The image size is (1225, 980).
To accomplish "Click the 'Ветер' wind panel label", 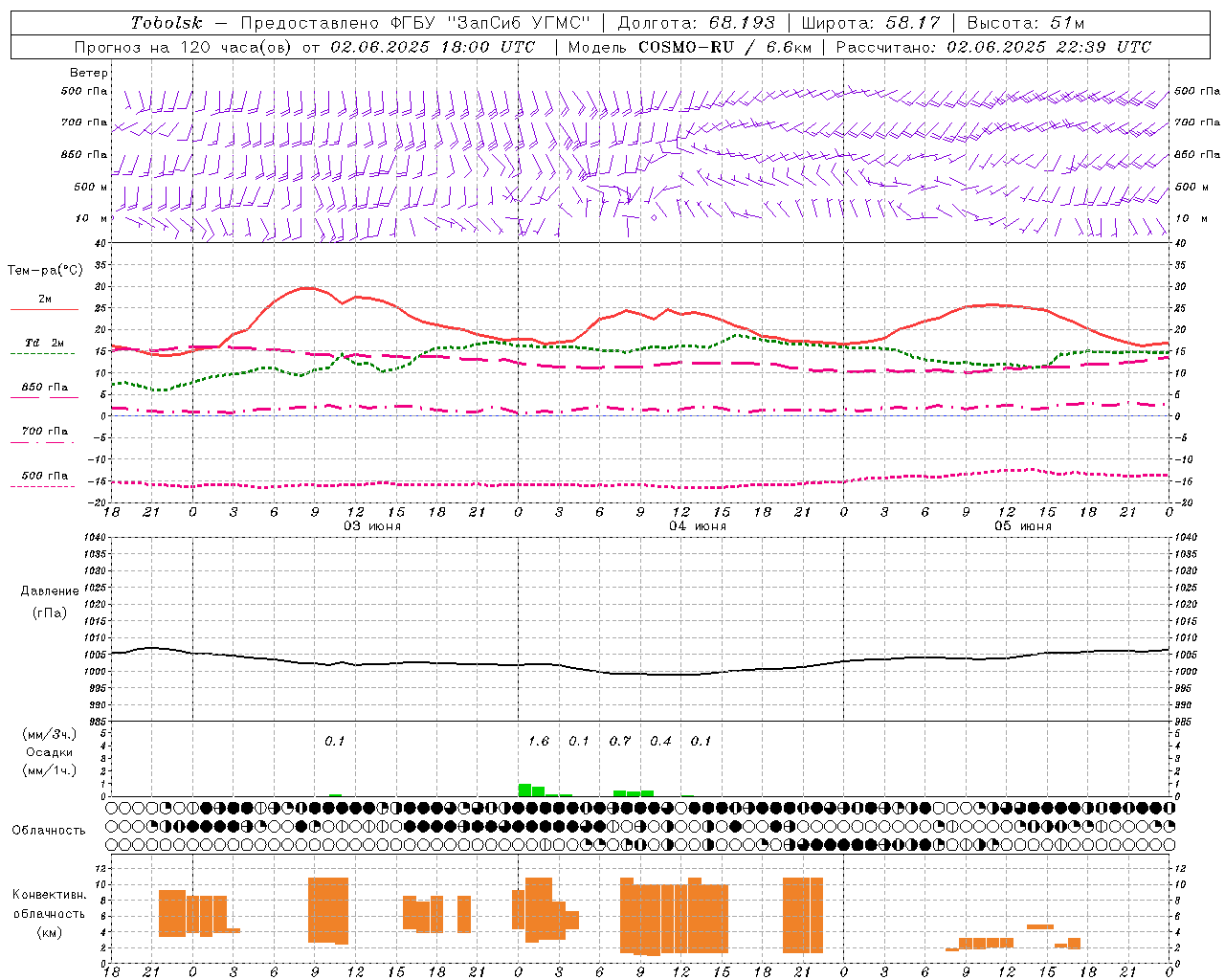I will tap(89, 73).
